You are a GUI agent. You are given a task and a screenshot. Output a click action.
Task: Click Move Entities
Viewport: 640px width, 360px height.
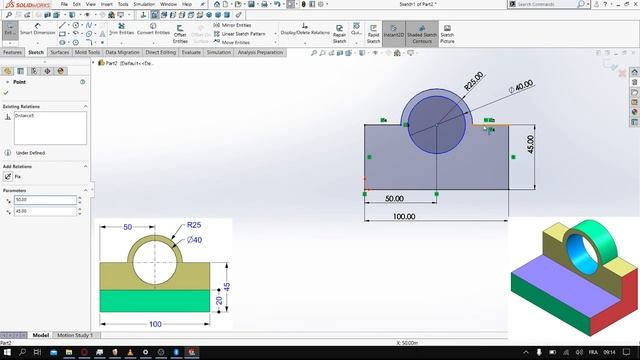(232, 42)
